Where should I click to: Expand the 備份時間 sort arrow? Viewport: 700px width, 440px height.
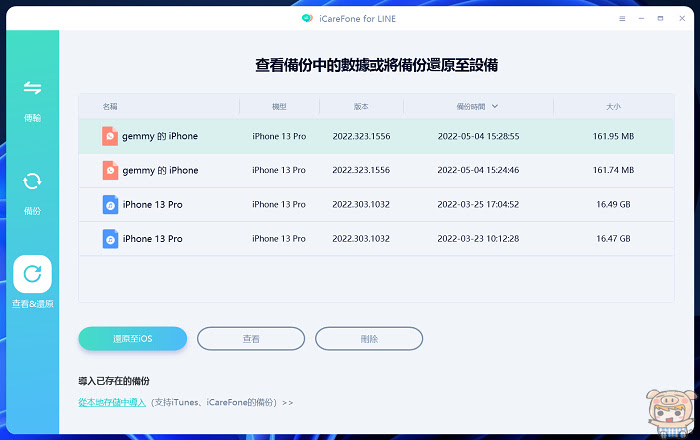(495, 107)
